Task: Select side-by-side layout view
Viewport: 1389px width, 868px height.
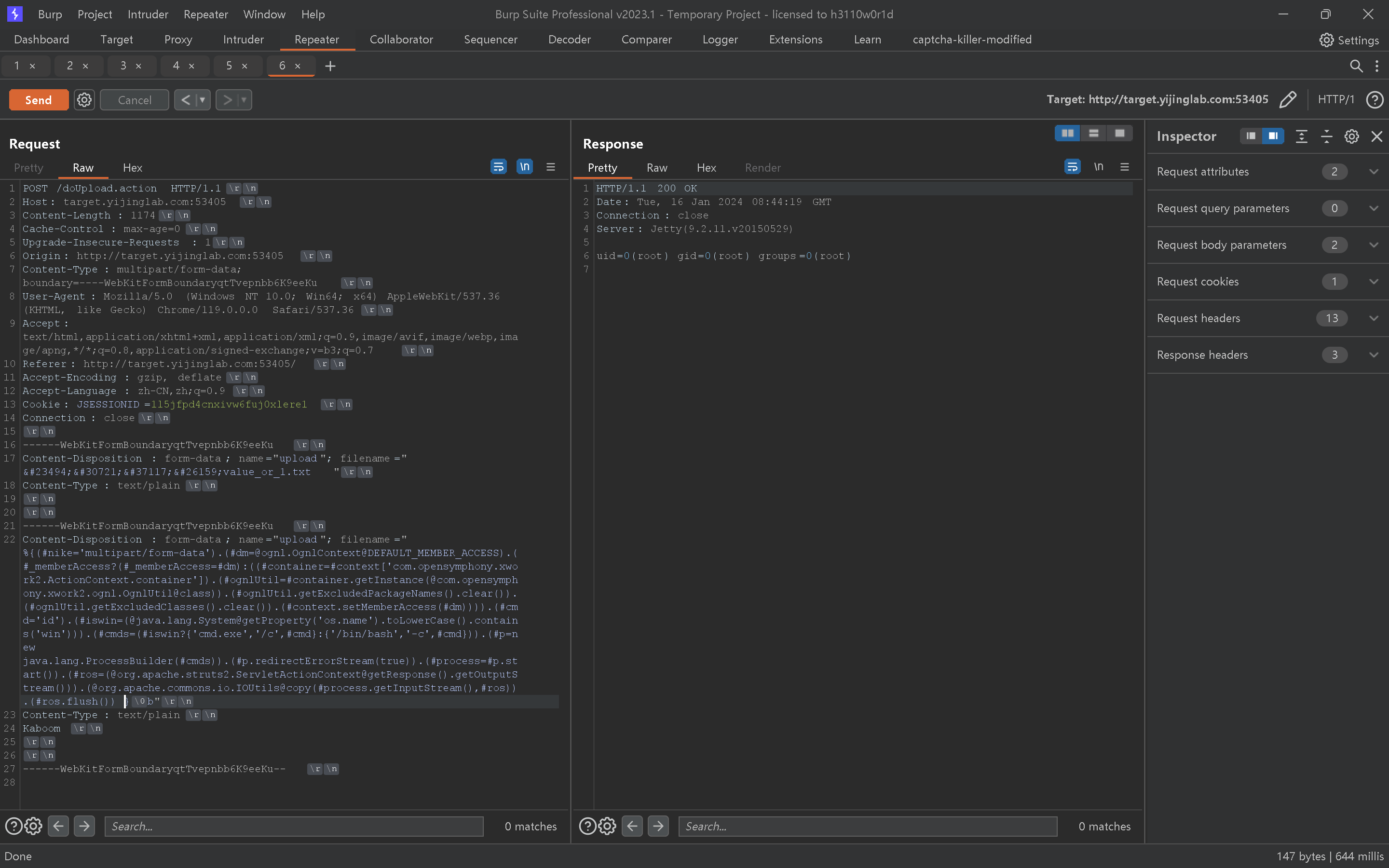Action: tap(1068, 133)
